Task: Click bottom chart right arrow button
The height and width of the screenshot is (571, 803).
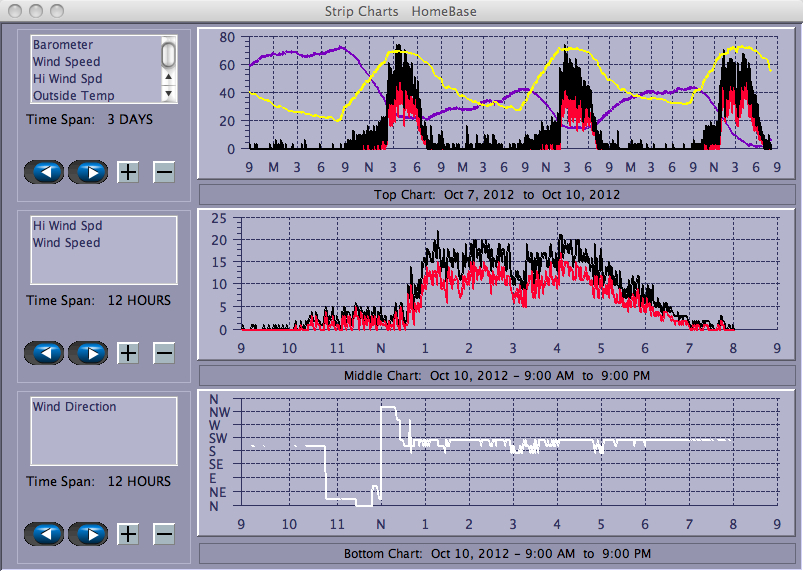Action: point(88,534)
